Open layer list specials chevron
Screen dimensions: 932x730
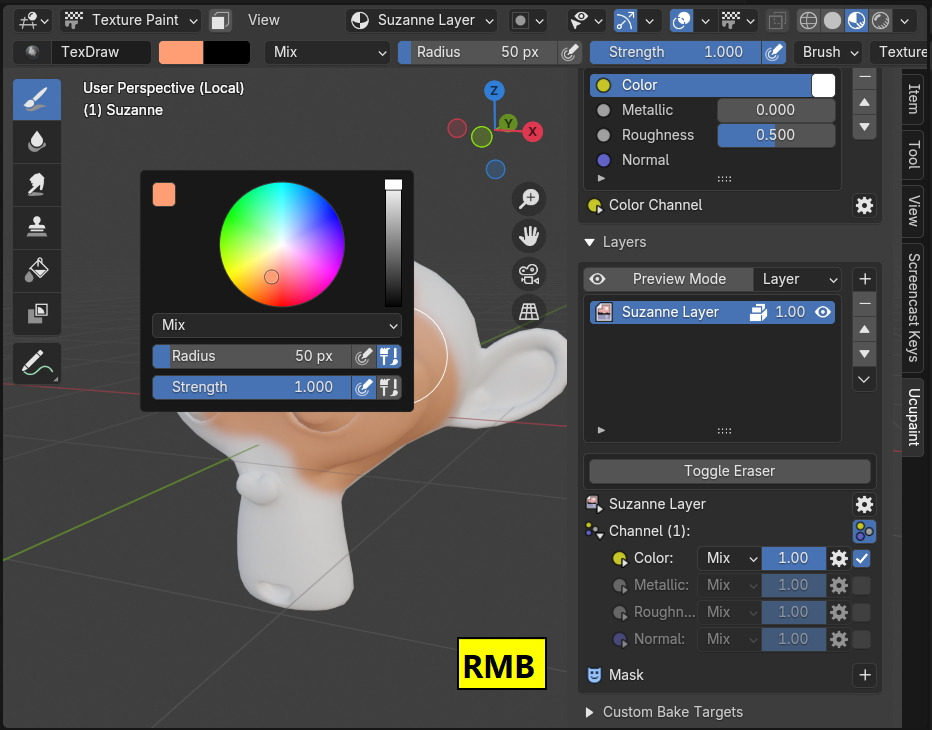(x=864, y=379)
